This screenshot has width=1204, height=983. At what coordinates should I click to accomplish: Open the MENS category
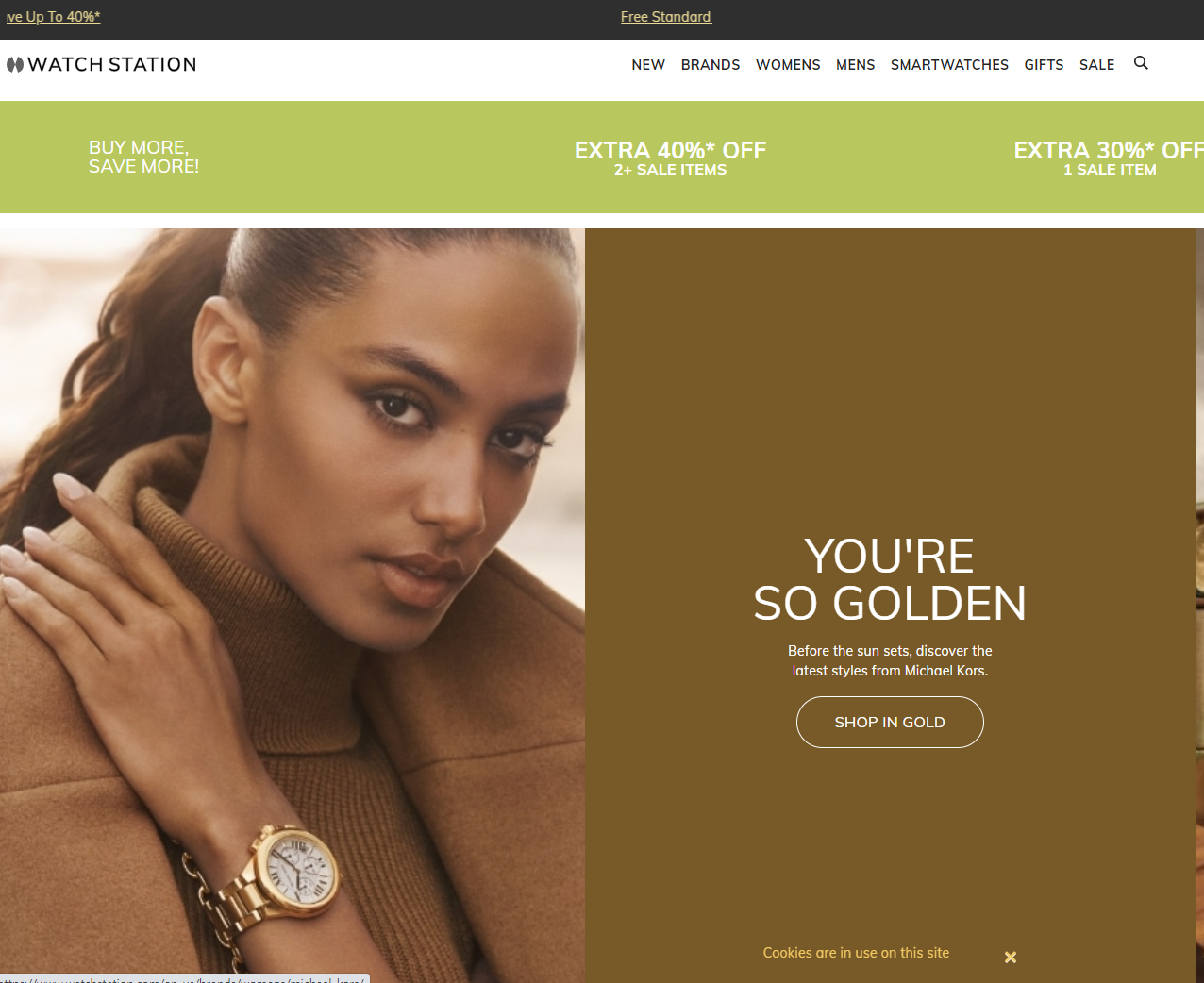[856, 65]
